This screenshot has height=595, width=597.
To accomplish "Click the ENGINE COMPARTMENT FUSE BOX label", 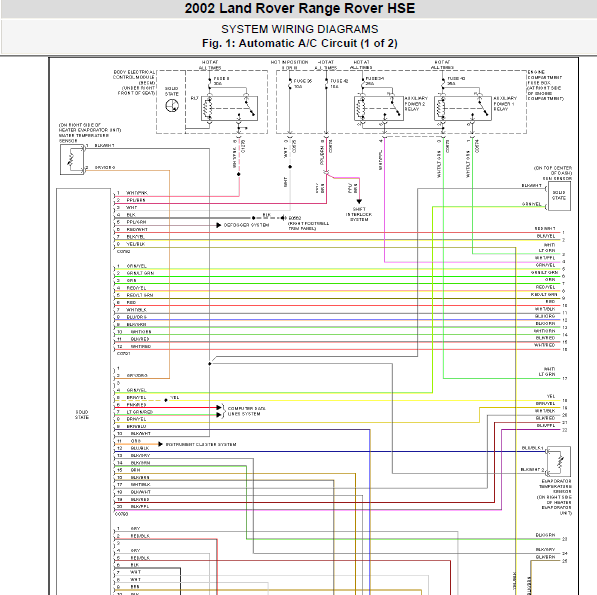I will [x=545, y=85].
